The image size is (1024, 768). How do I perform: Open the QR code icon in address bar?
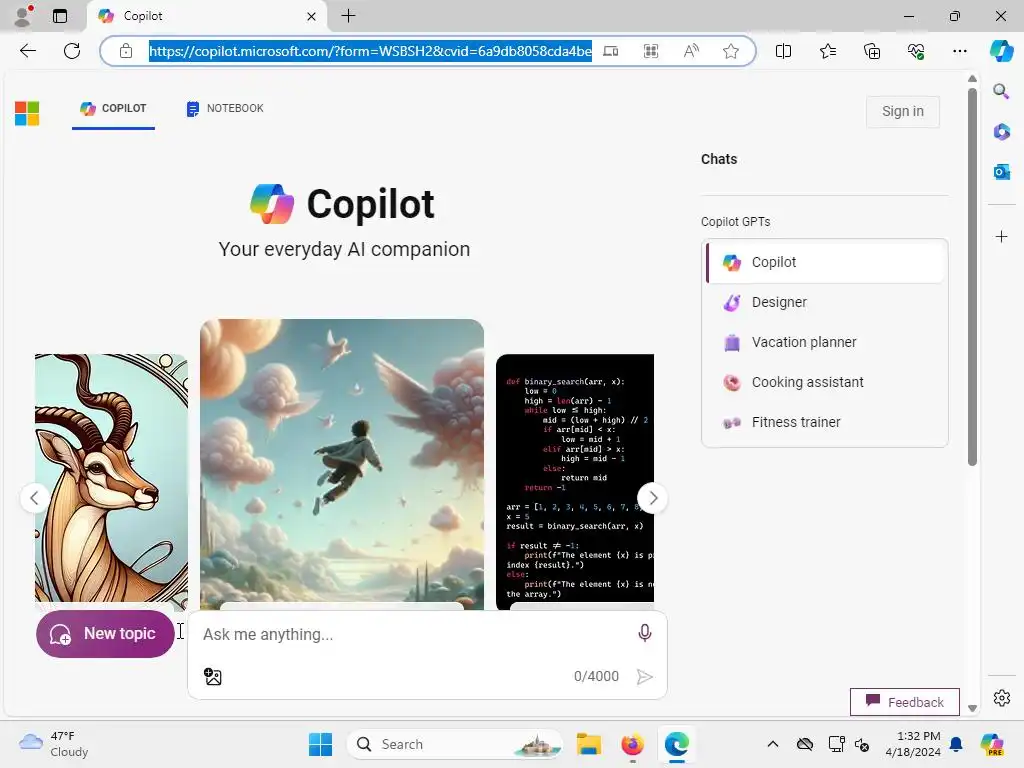650,51
